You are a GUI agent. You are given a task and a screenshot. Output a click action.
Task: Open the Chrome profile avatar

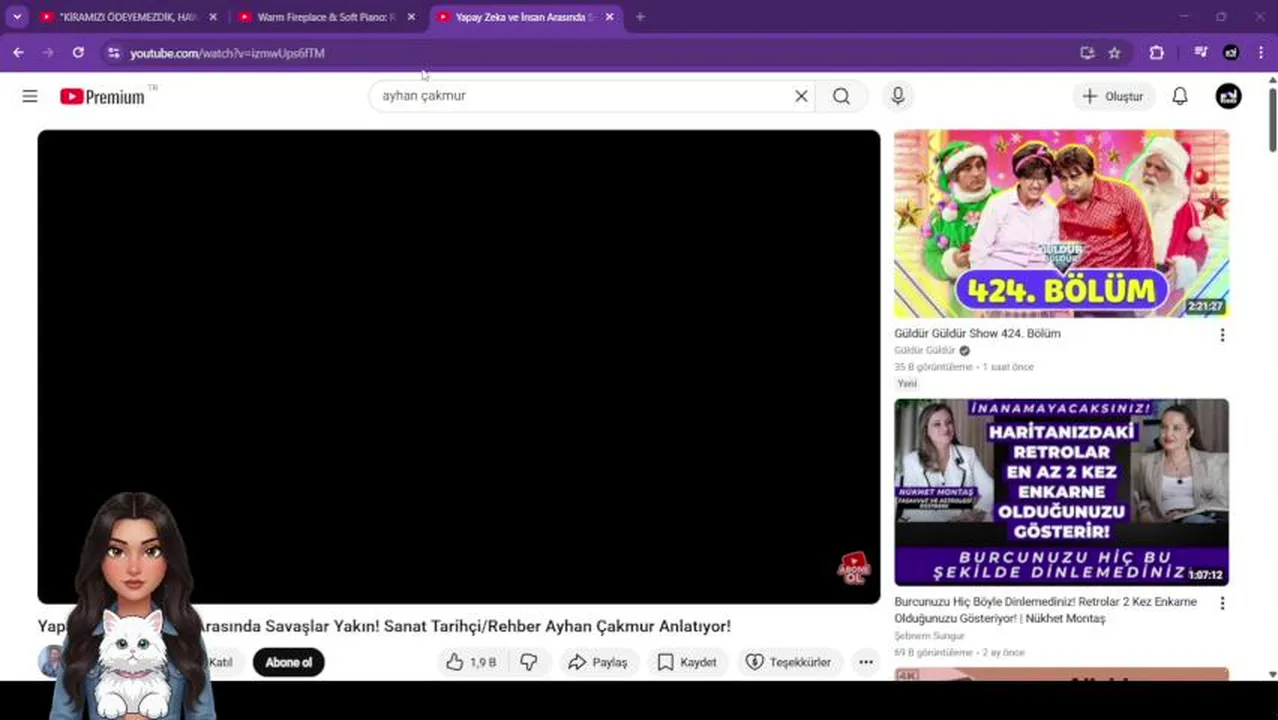coord(1231,53)
